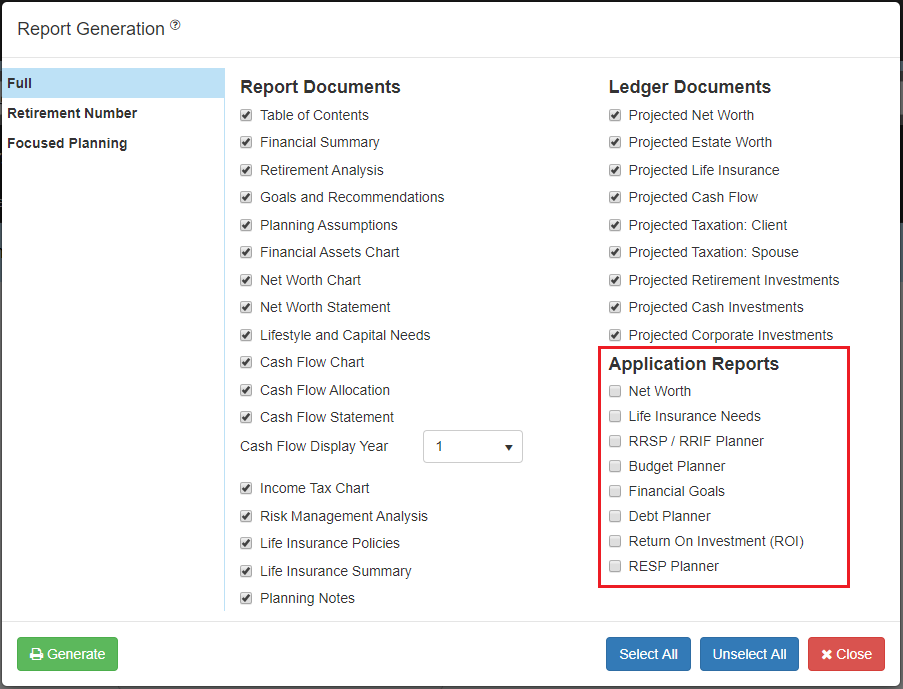Screen dimensions: 903x689
Task: Open the Cash Flow Display Year dropdown
Action: pos(472,446)
